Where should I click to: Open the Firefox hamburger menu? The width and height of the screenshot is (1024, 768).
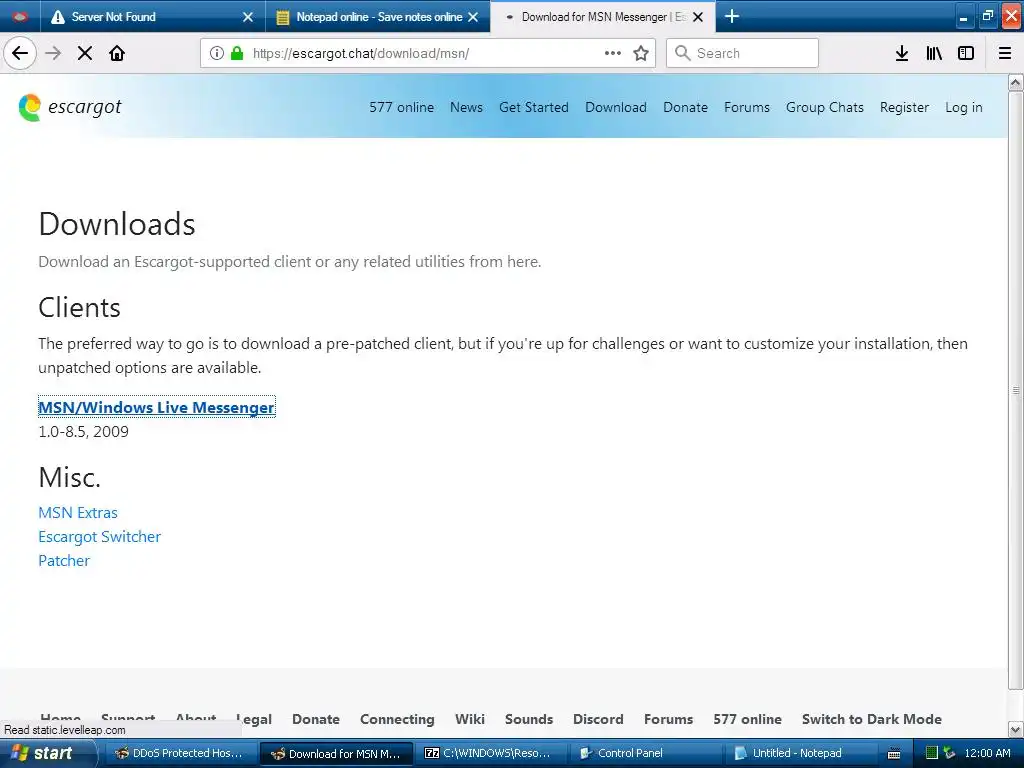click(x=1005, y=53)
